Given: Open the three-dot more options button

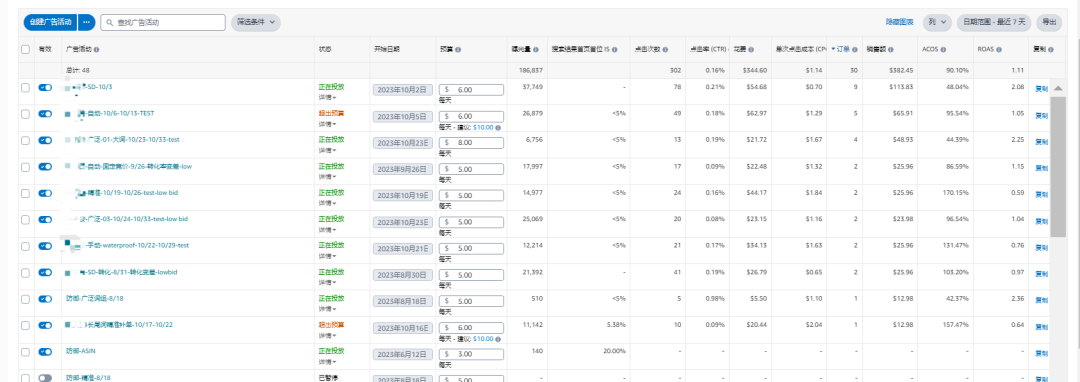Looking at the screenshot, I should tap(87, 22).
